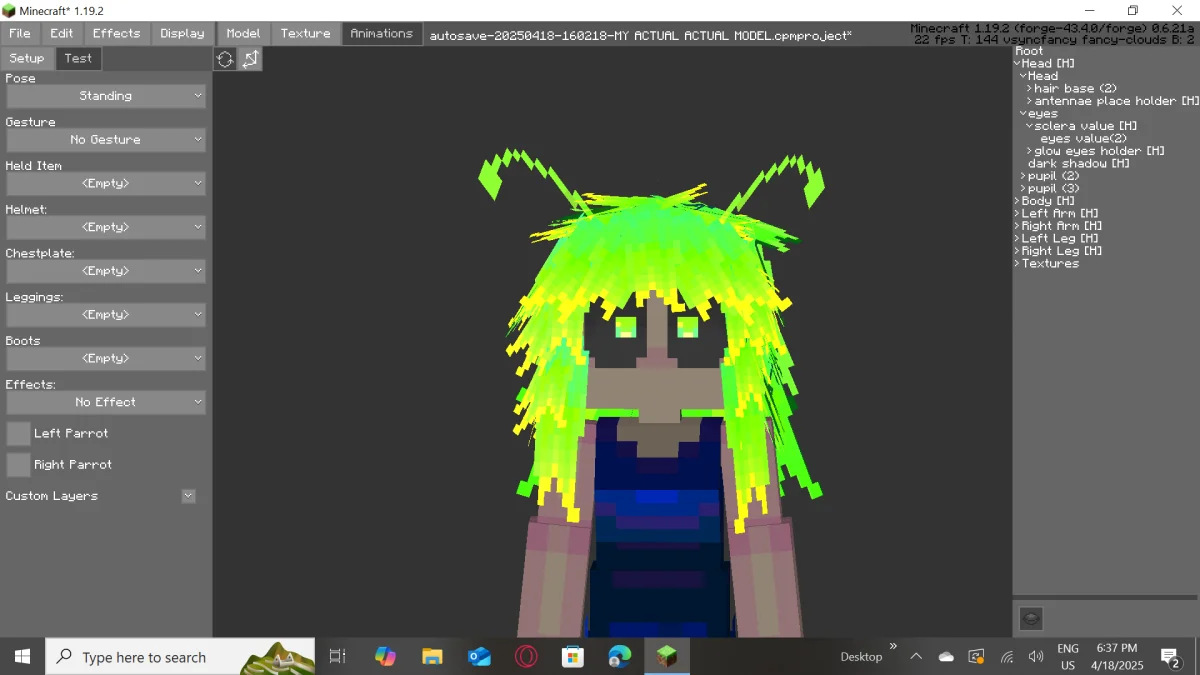Select the pupil (3) tree row
The width and height of the screenshot is (1200, 675).
(x=1054, y=188)
